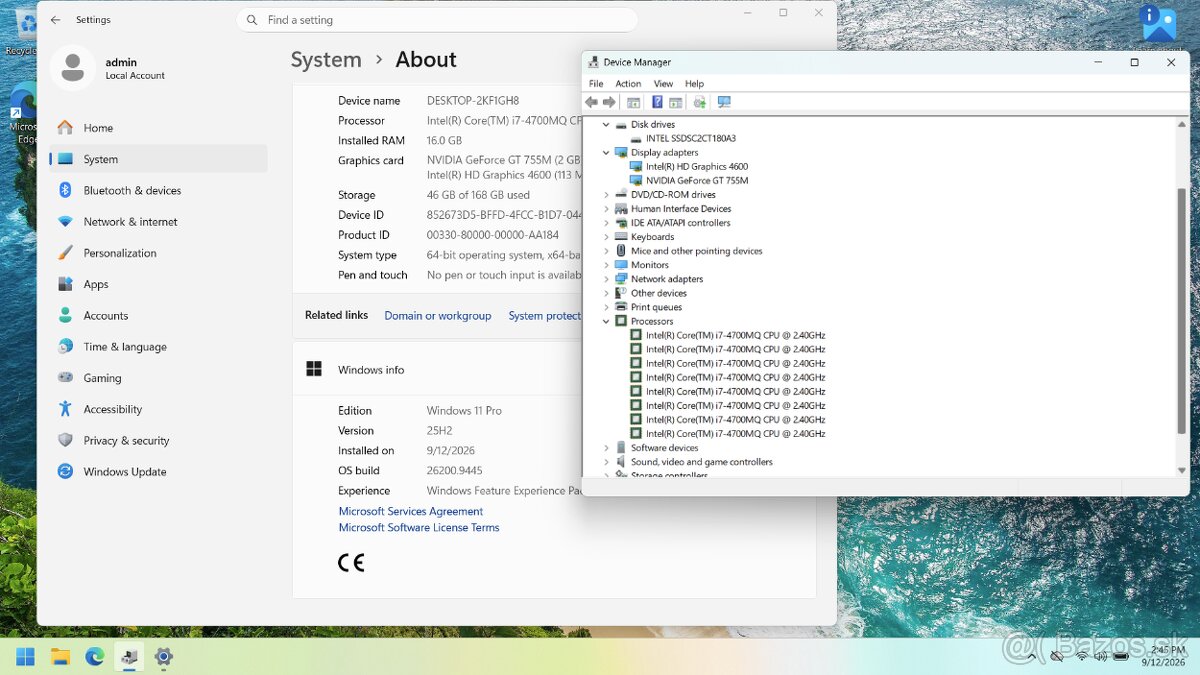Collapse the Display adapters node
1200x675 pixels.
pos(606,153)
